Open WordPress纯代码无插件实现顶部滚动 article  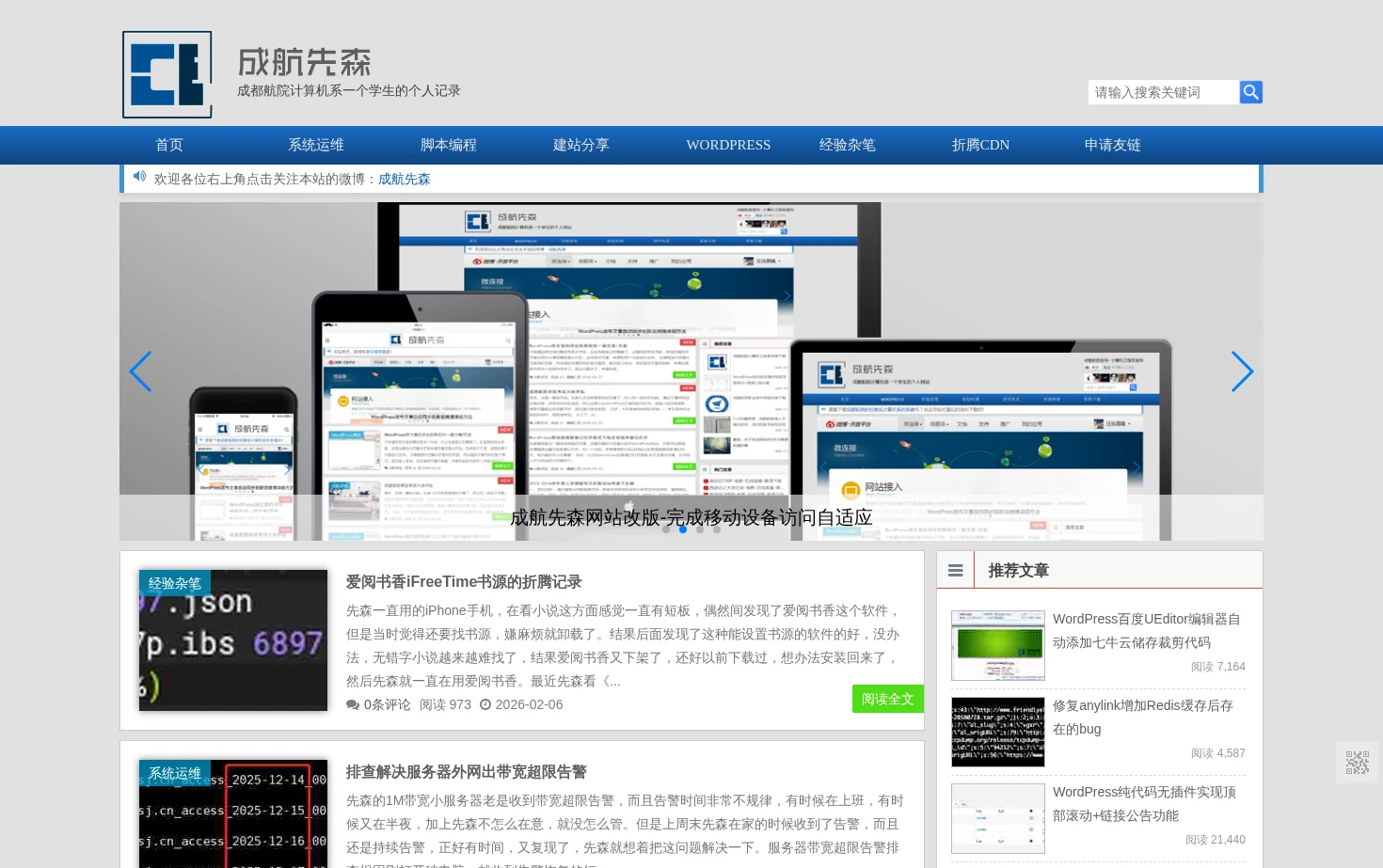(x=1144, y=804)
